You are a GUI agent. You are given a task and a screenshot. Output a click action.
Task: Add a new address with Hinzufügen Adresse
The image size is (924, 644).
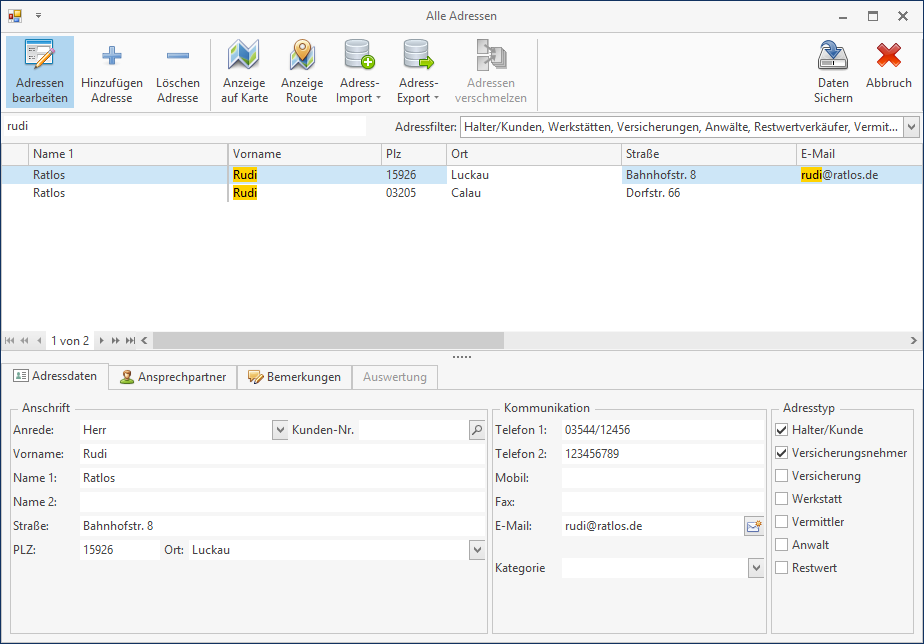click(112, 71)
